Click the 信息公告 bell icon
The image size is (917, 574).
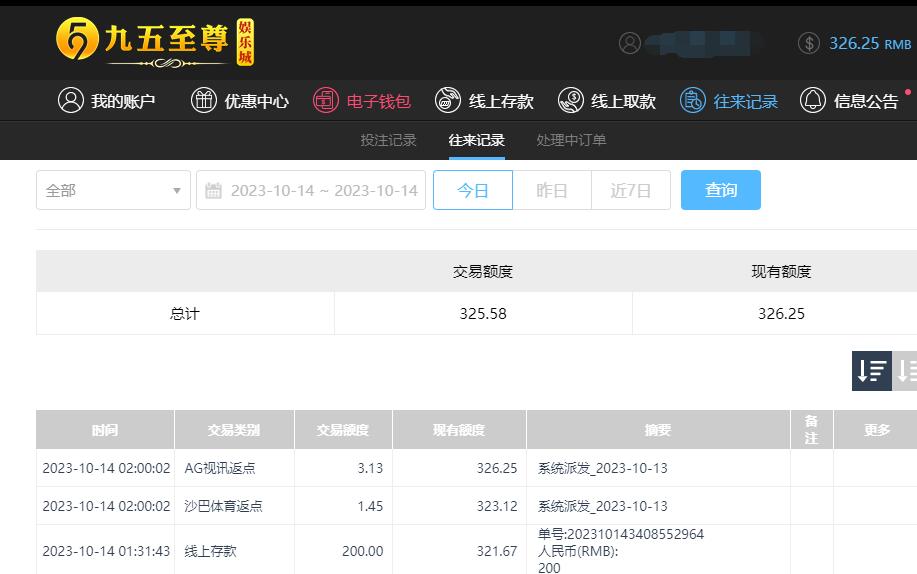point(813,100)
